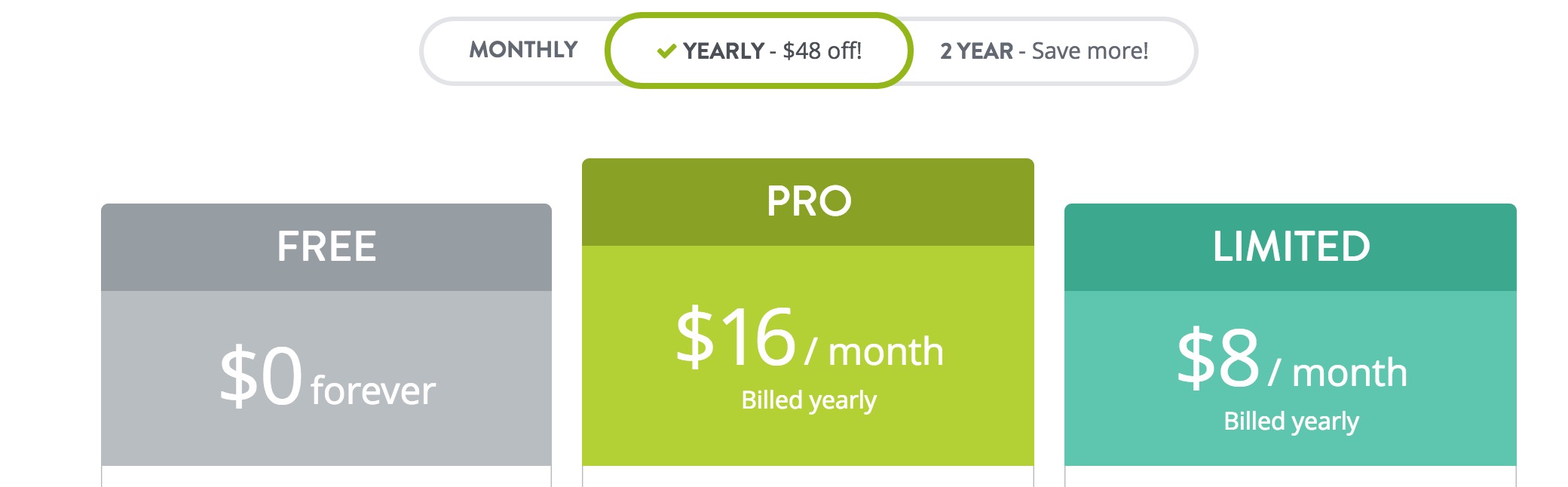
Task: Click the $8 price on Limited plan
Action: (1218, 357)
